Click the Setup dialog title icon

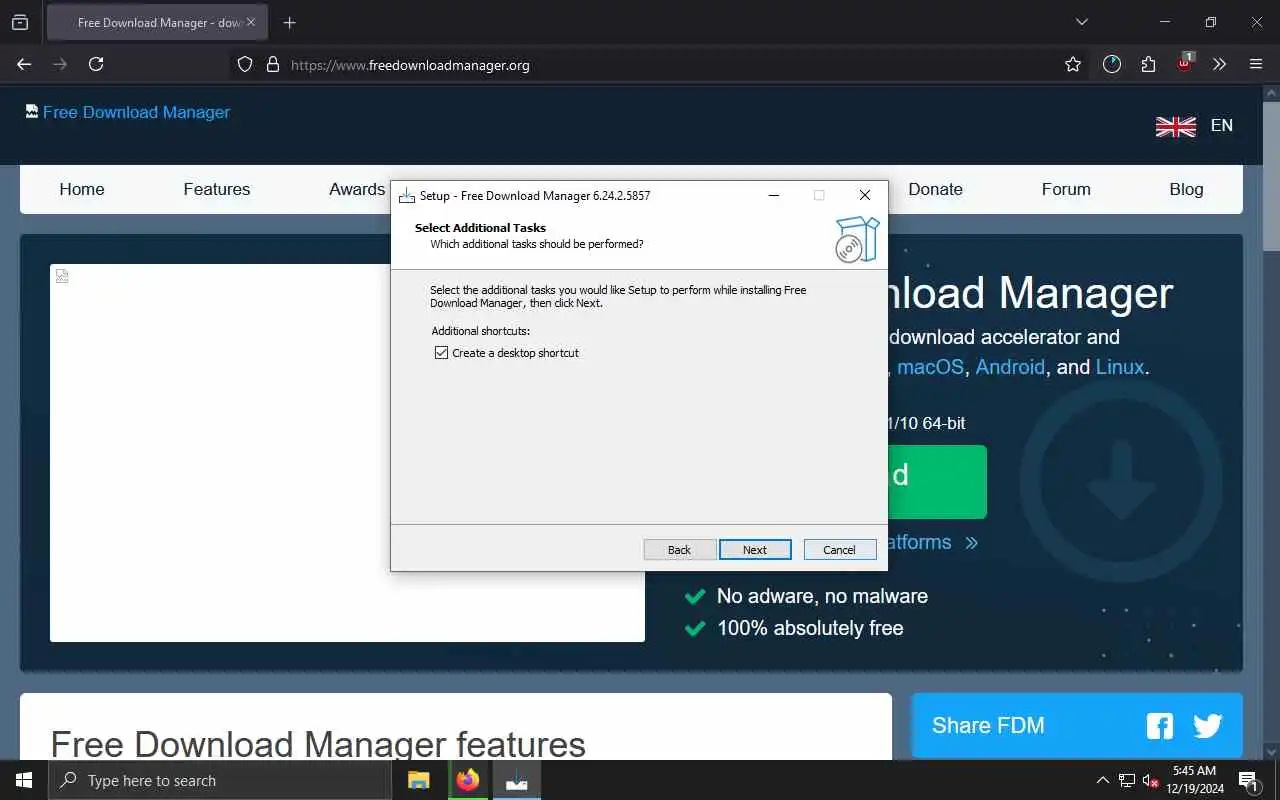[407, 195]
